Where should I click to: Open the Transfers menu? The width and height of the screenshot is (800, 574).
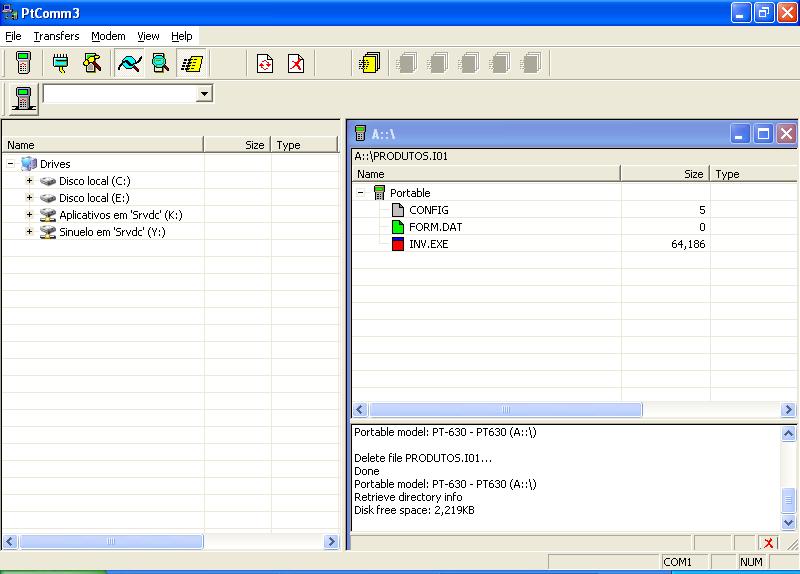[56, 36]
